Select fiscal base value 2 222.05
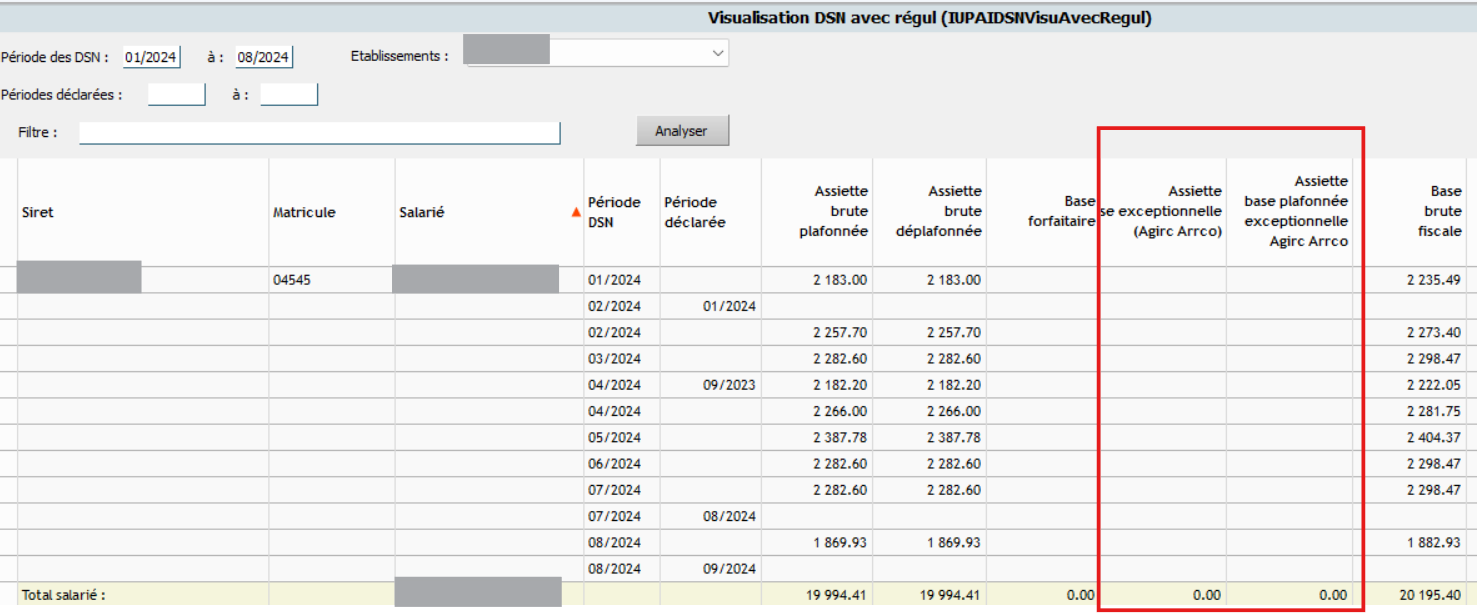1477x613 pixels. coord(1434,385)
